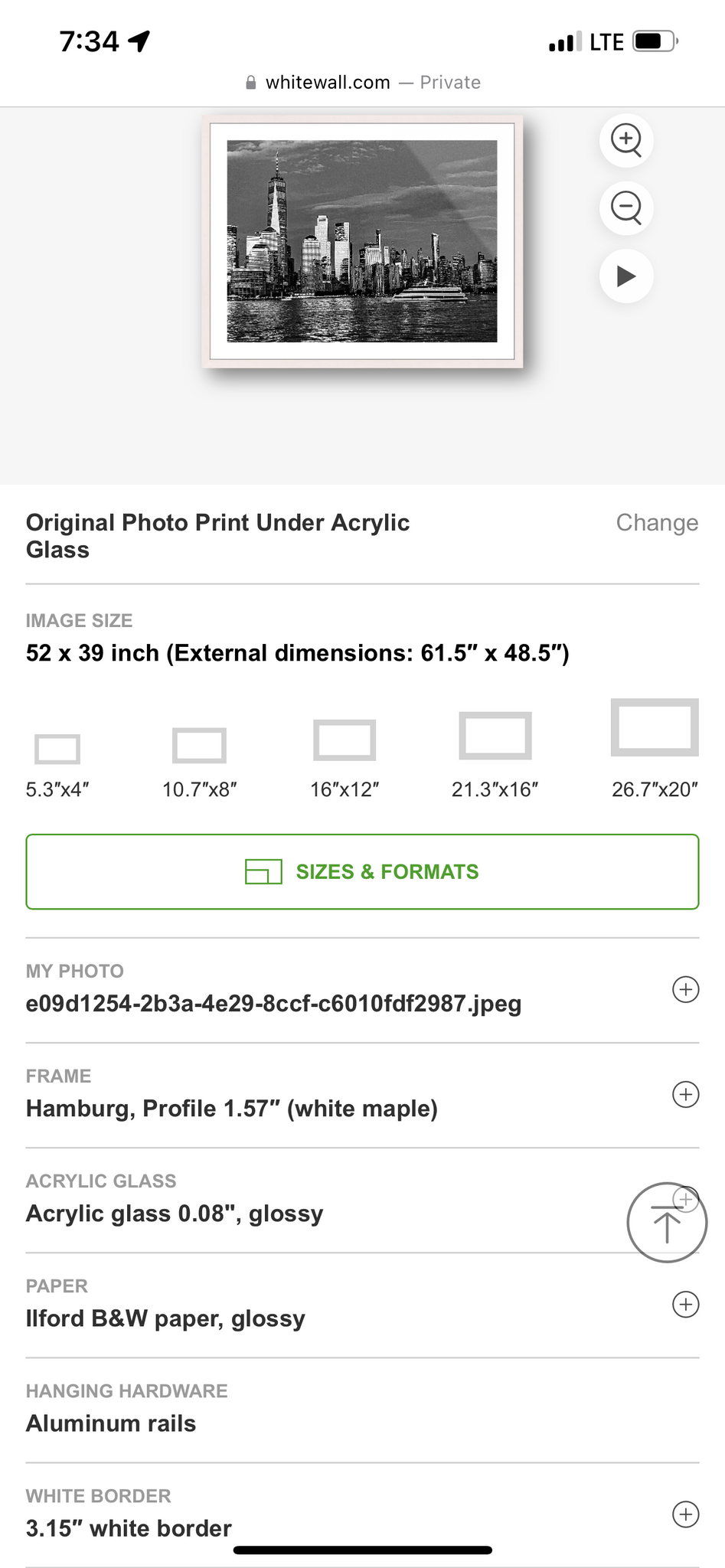Expand the My Photo section
The width and height of the screenshot is (725, 1568).
coord(685,989)
